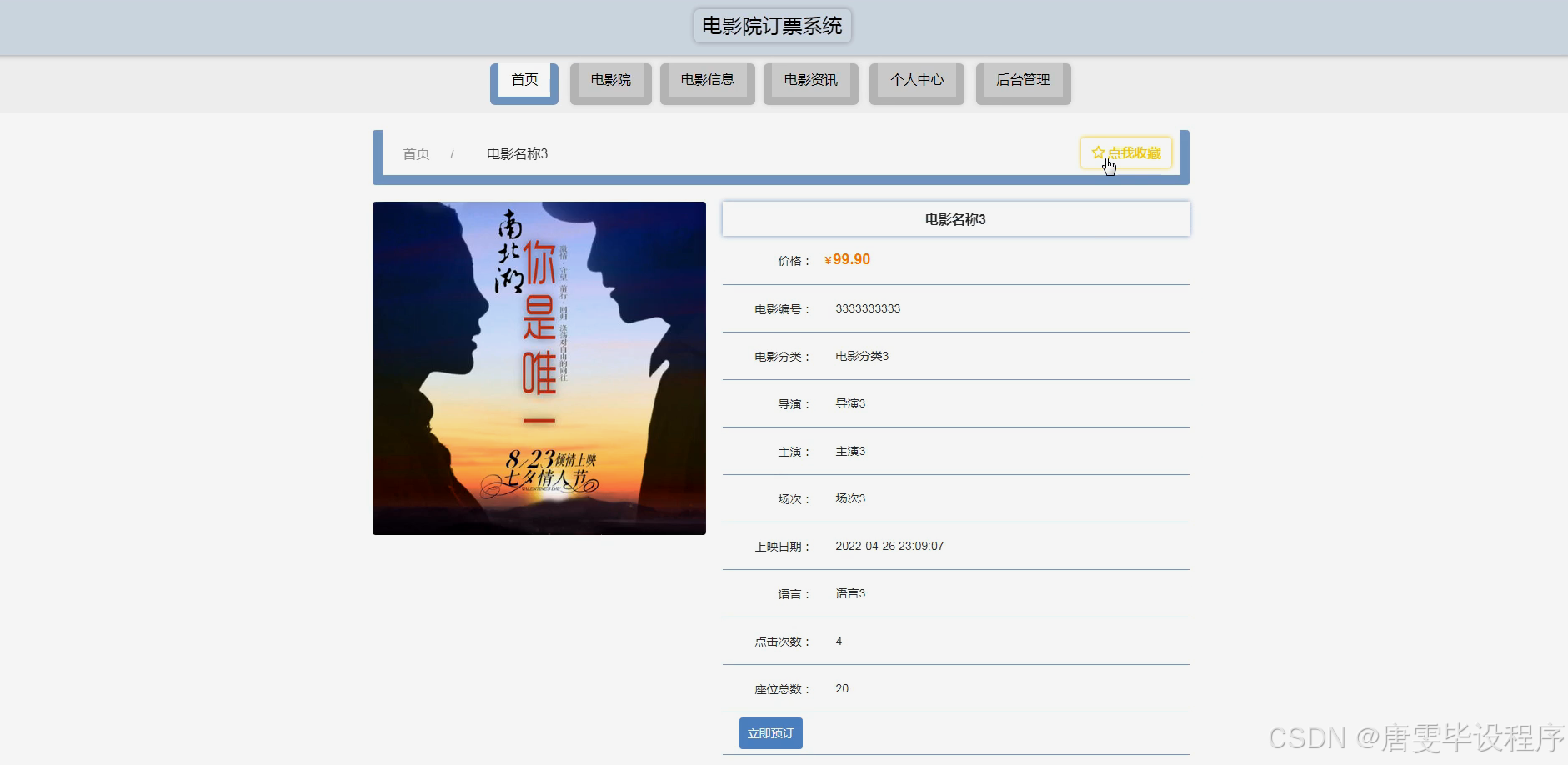Follow the 首页 breadcrumb link
Image resolution: width=1568 pixels, height=765 pixels.
point(416,154)
